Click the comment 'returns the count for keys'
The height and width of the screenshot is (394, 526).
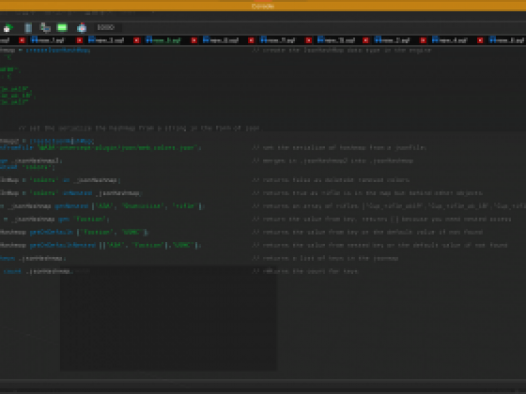coord(306,271)
